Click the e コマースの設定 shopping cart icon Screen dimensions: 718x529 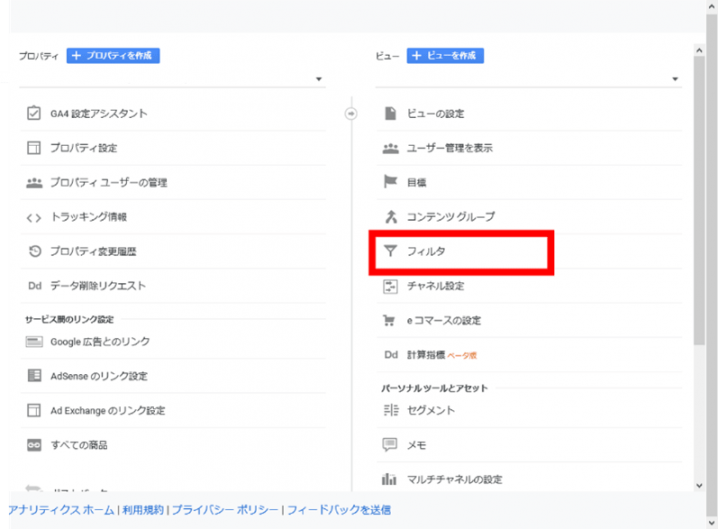[391, 321]
